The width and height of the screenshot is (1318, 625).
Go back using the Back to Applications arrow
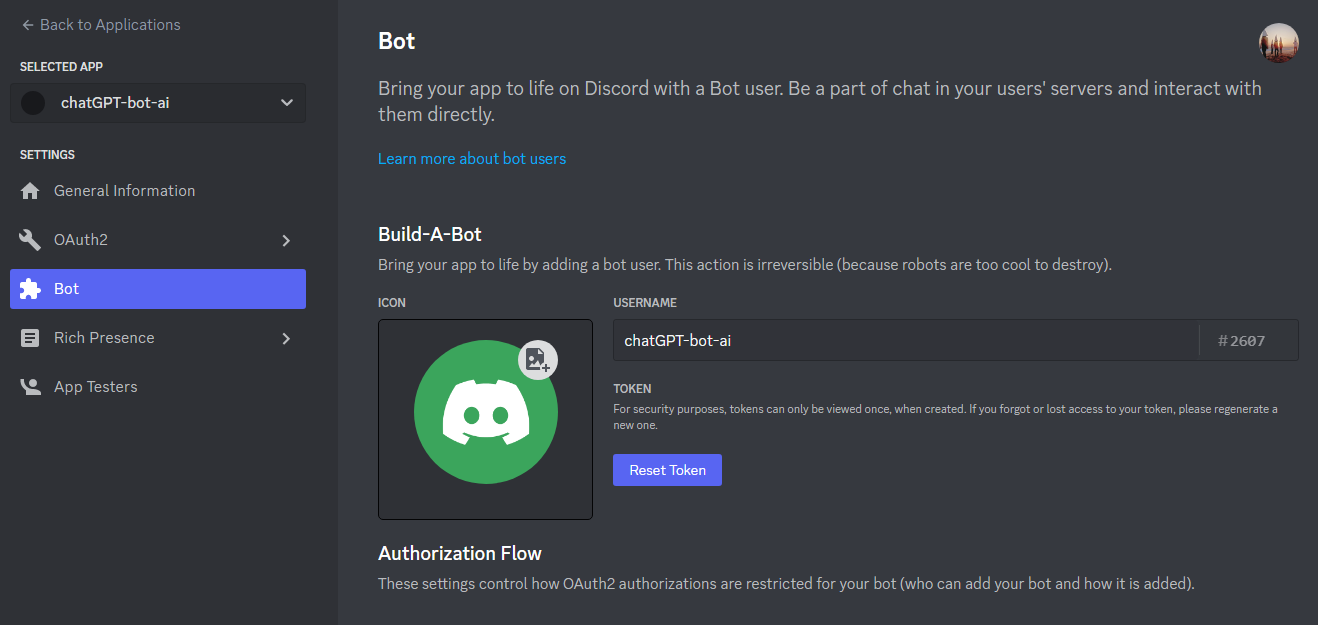coord(27,25)
